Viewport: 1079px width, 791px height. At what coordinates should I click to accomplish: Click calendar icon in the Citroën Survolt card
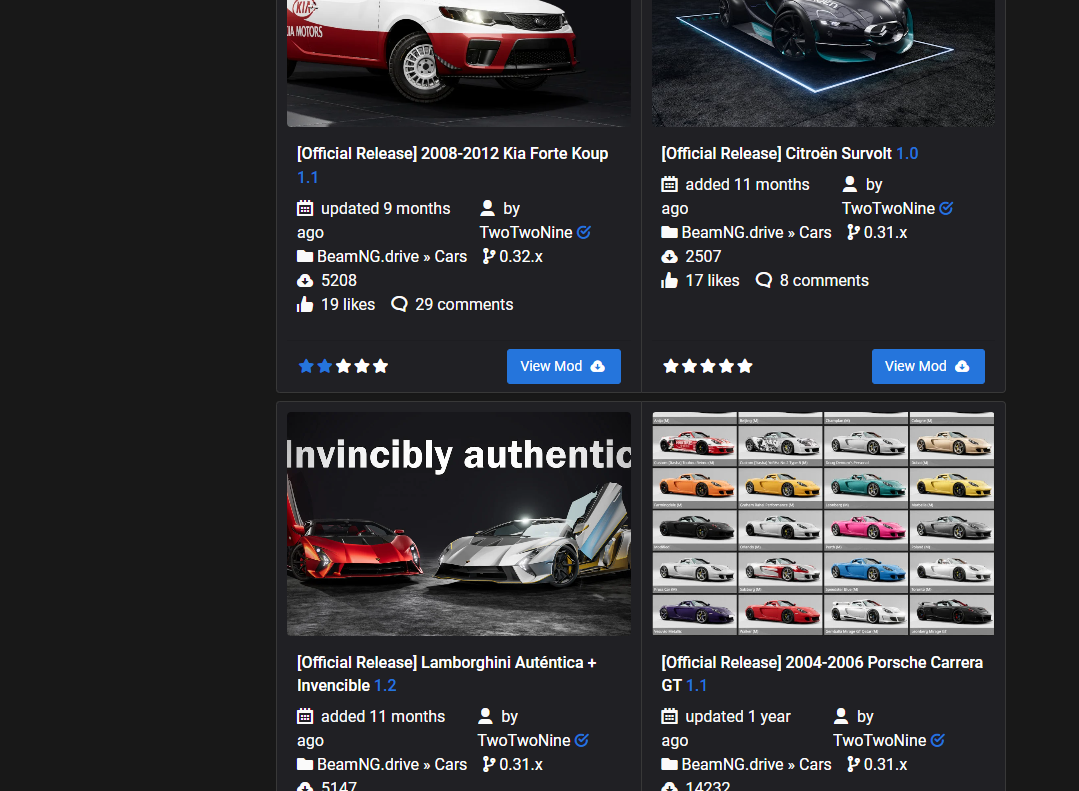pyautogui.click(x=669, y=184)
